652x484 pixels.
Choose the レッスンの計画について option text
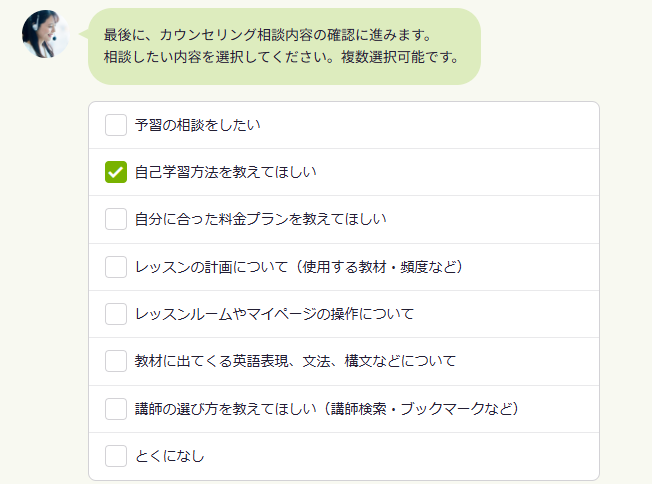pos(298,267)
